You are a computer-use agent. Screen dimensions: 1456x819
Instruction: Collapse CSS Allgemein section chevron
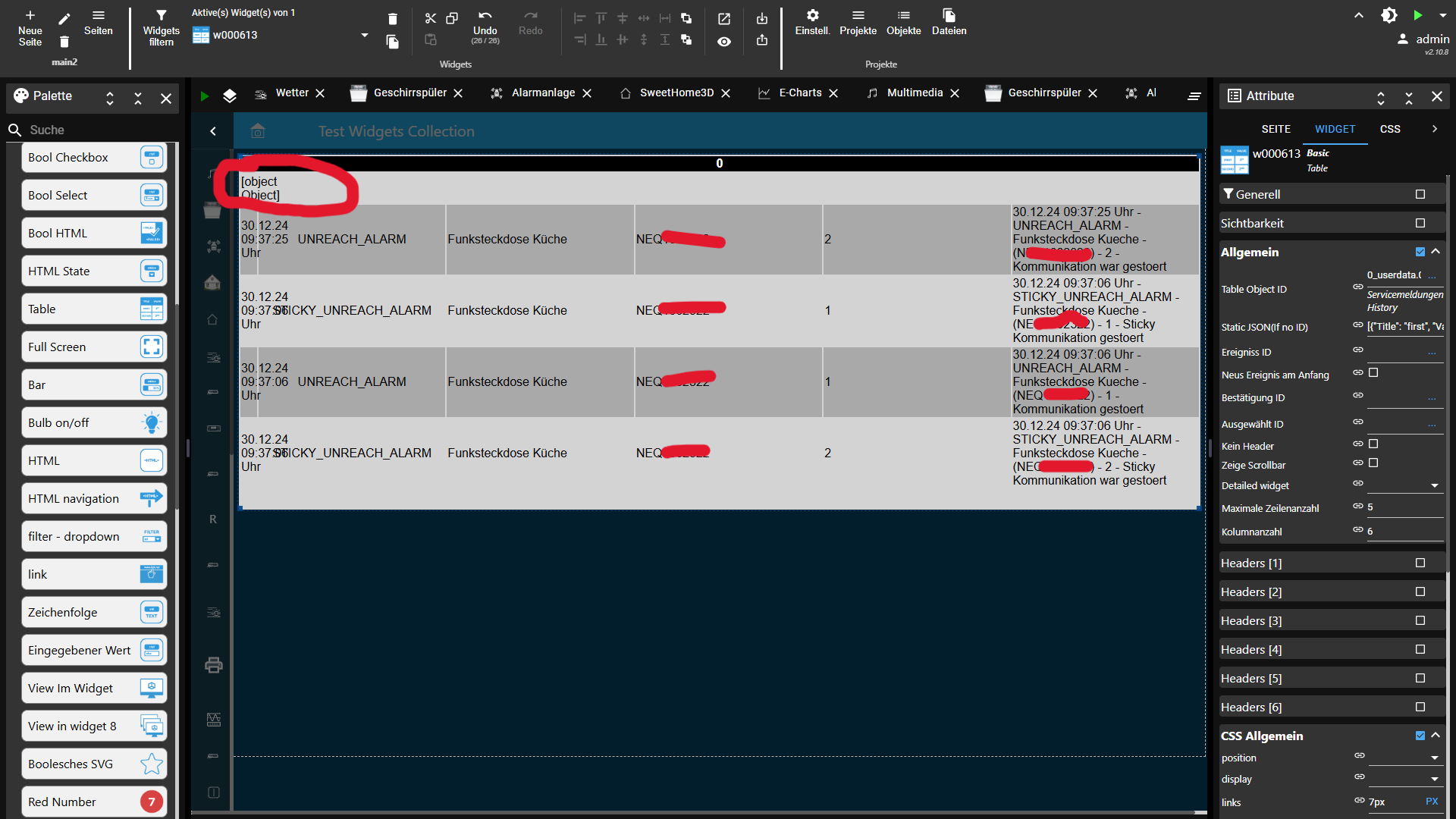point(1436,735)
